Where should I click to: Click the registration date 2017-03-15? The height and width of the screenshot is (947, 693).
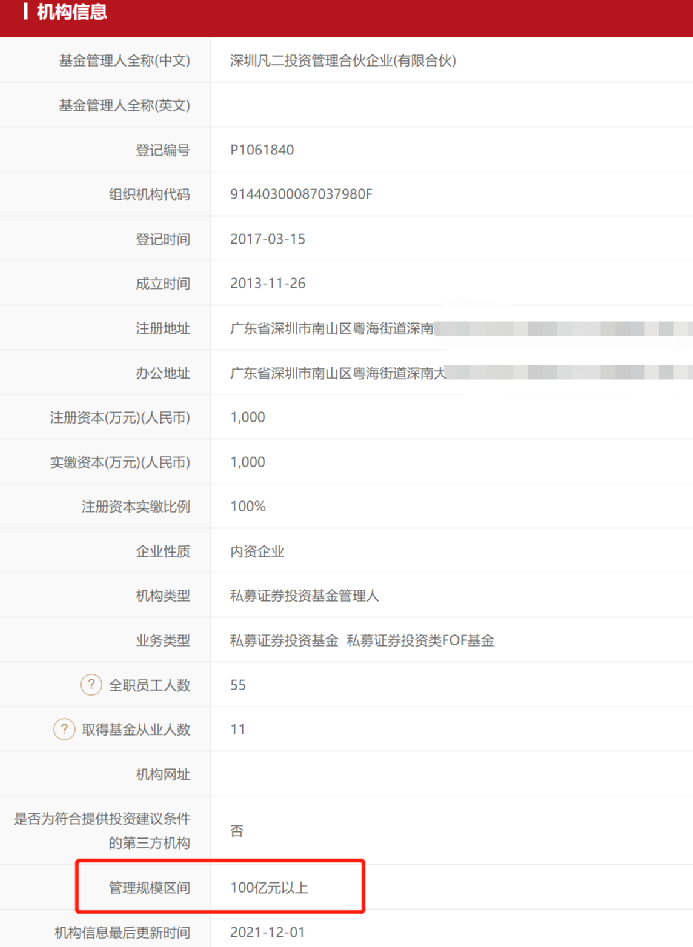[268, 239]
